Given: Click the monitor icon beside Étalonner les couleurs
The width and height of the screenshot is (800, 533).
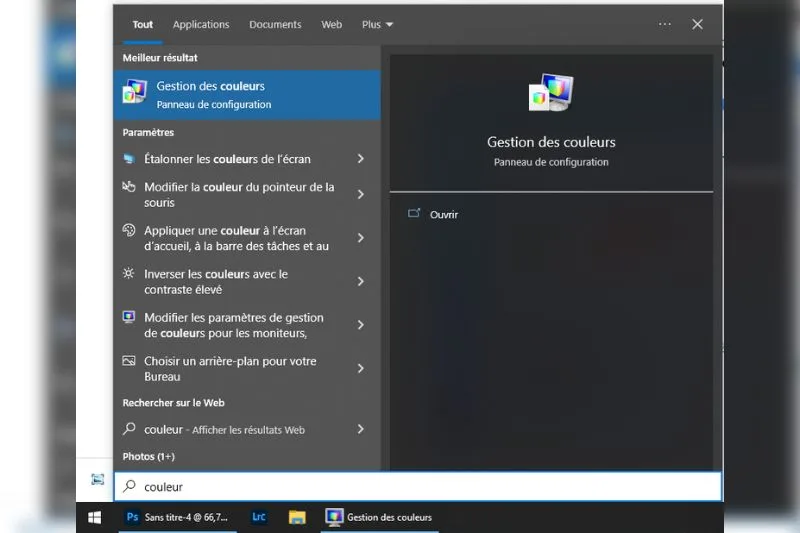Looking at the screenshot, I should (x=129, y=159).
